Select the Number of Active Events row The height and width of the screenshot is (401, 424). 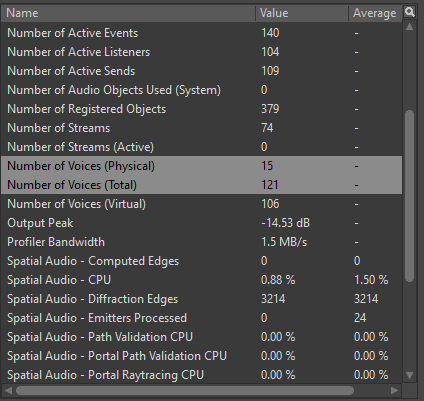tap(202, 33)
